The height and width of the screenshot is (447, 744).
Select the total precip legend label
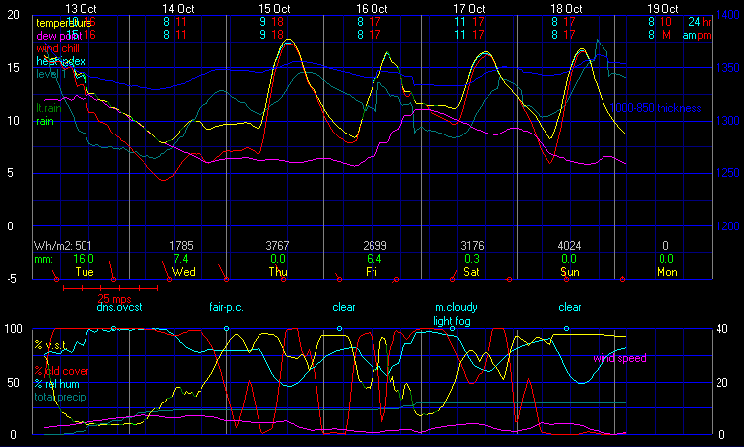(60, 397)
